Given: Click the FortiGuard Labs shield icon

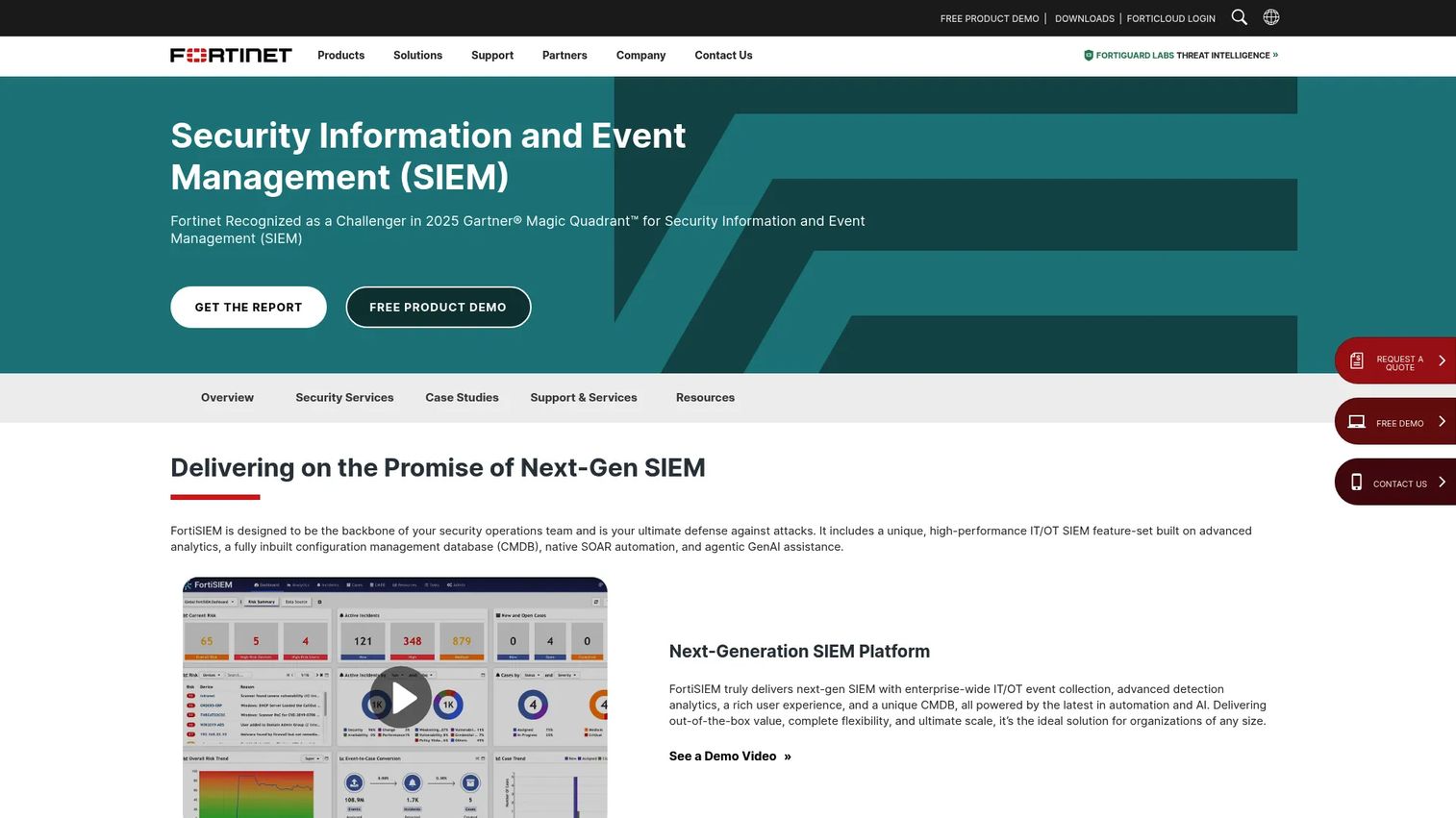Looking at the screenshot, I should tap(1089, 56).
